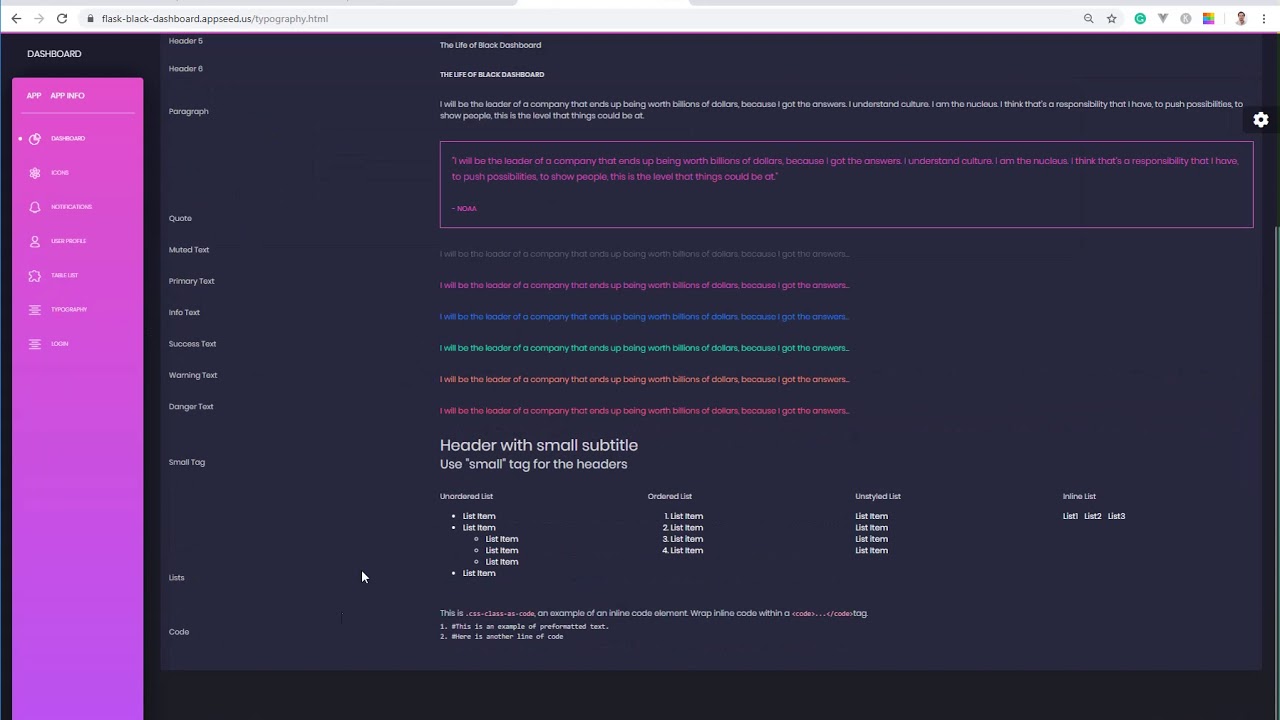Click '#This is an example of preformatted text.'
Viewport: 1280px width, 720px height.
coord(529,627)
